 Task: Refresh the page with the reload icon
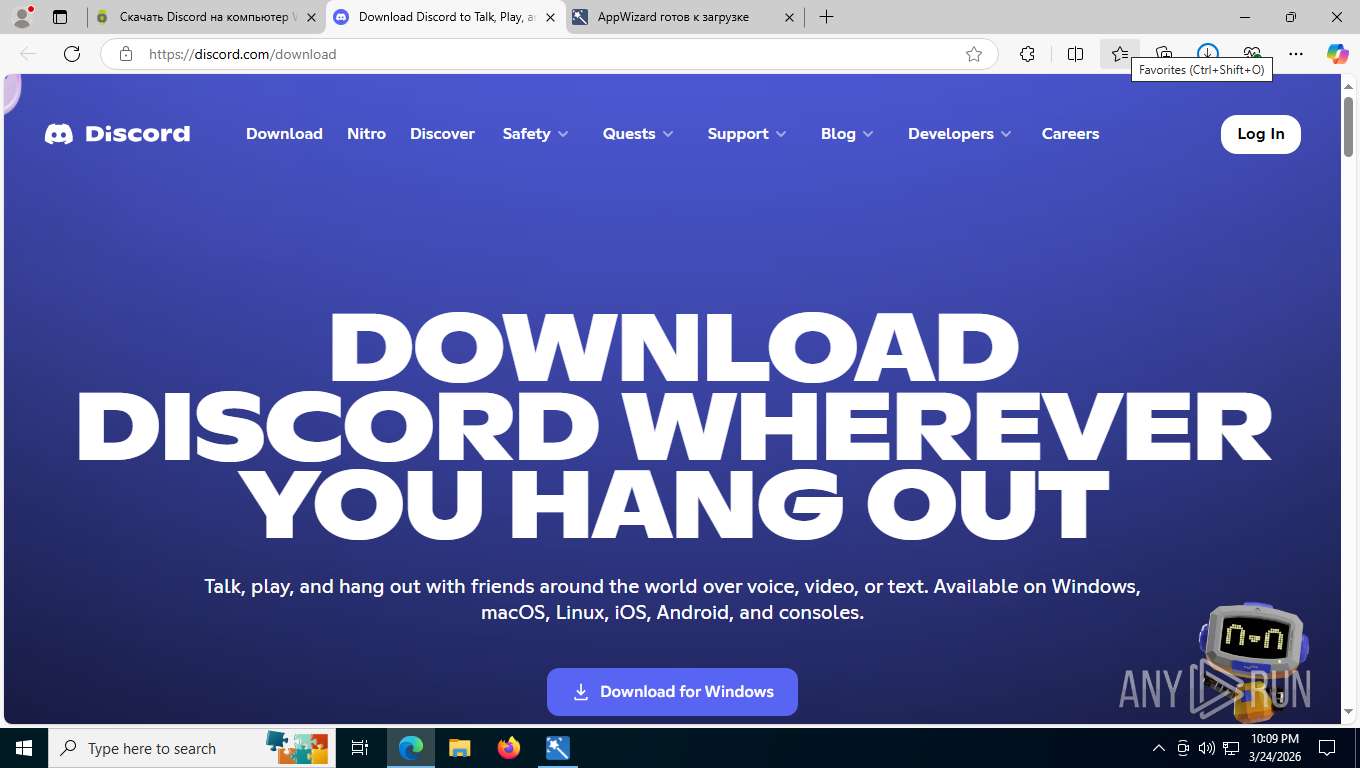(x=72, y=54)
